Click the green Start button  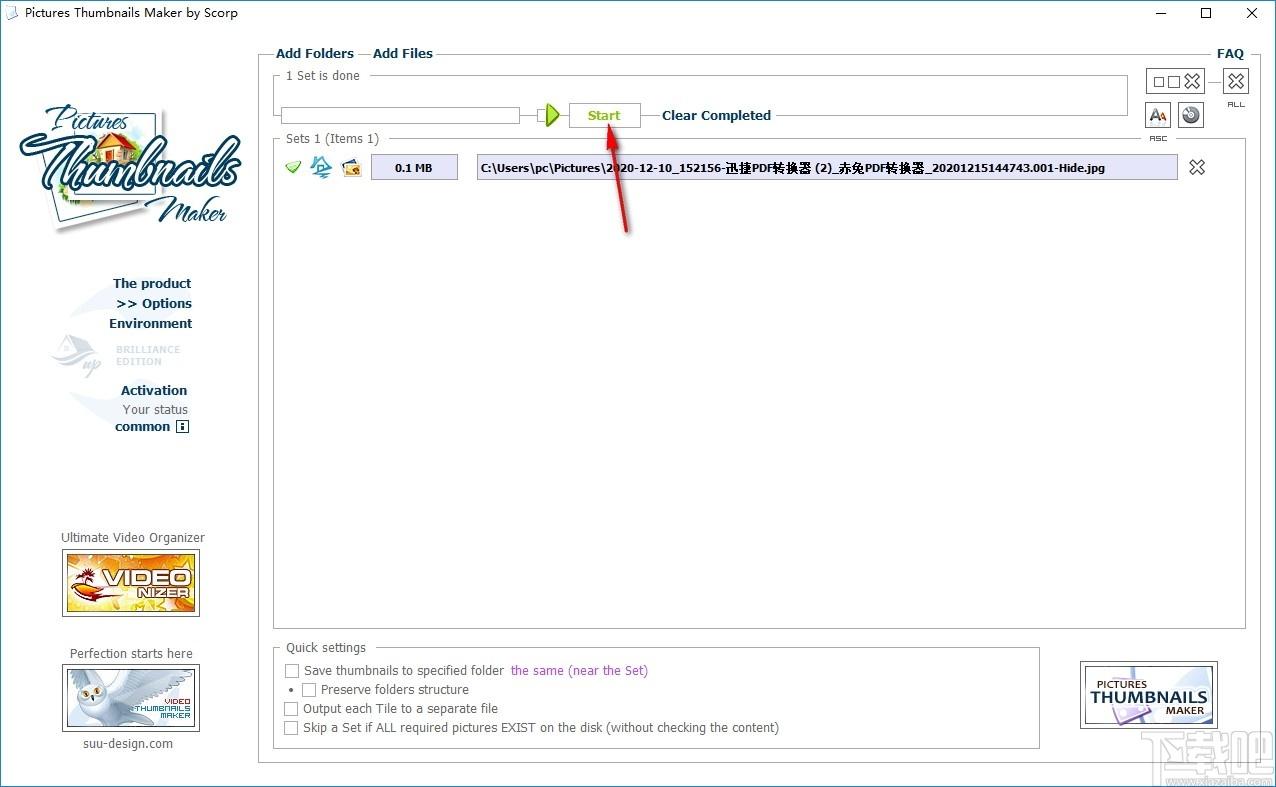(604, 115)
